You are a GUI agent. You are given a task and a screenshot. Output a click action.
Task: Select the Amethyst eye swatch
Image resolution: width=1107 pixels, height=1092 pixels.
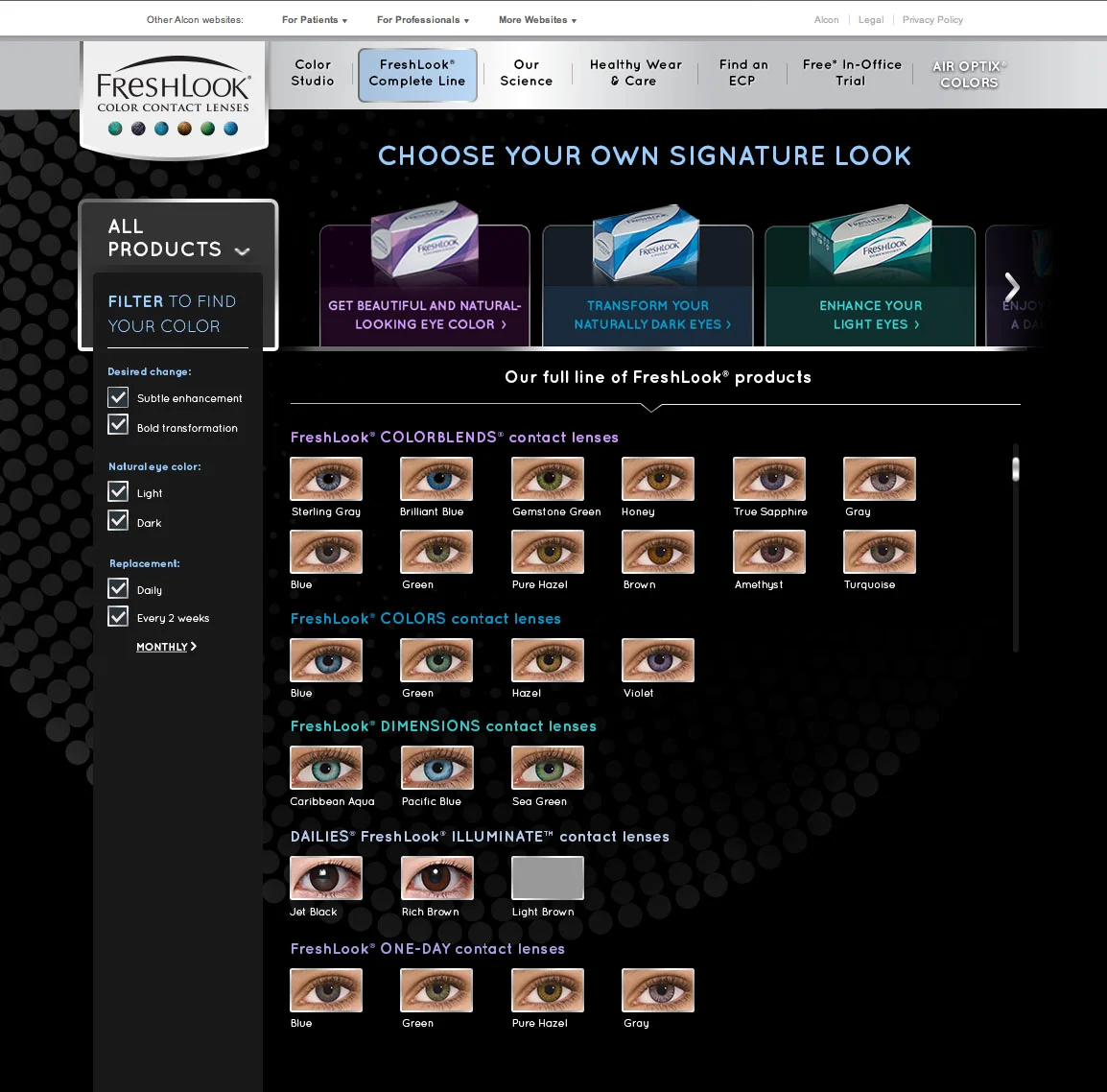click(769, 552)
